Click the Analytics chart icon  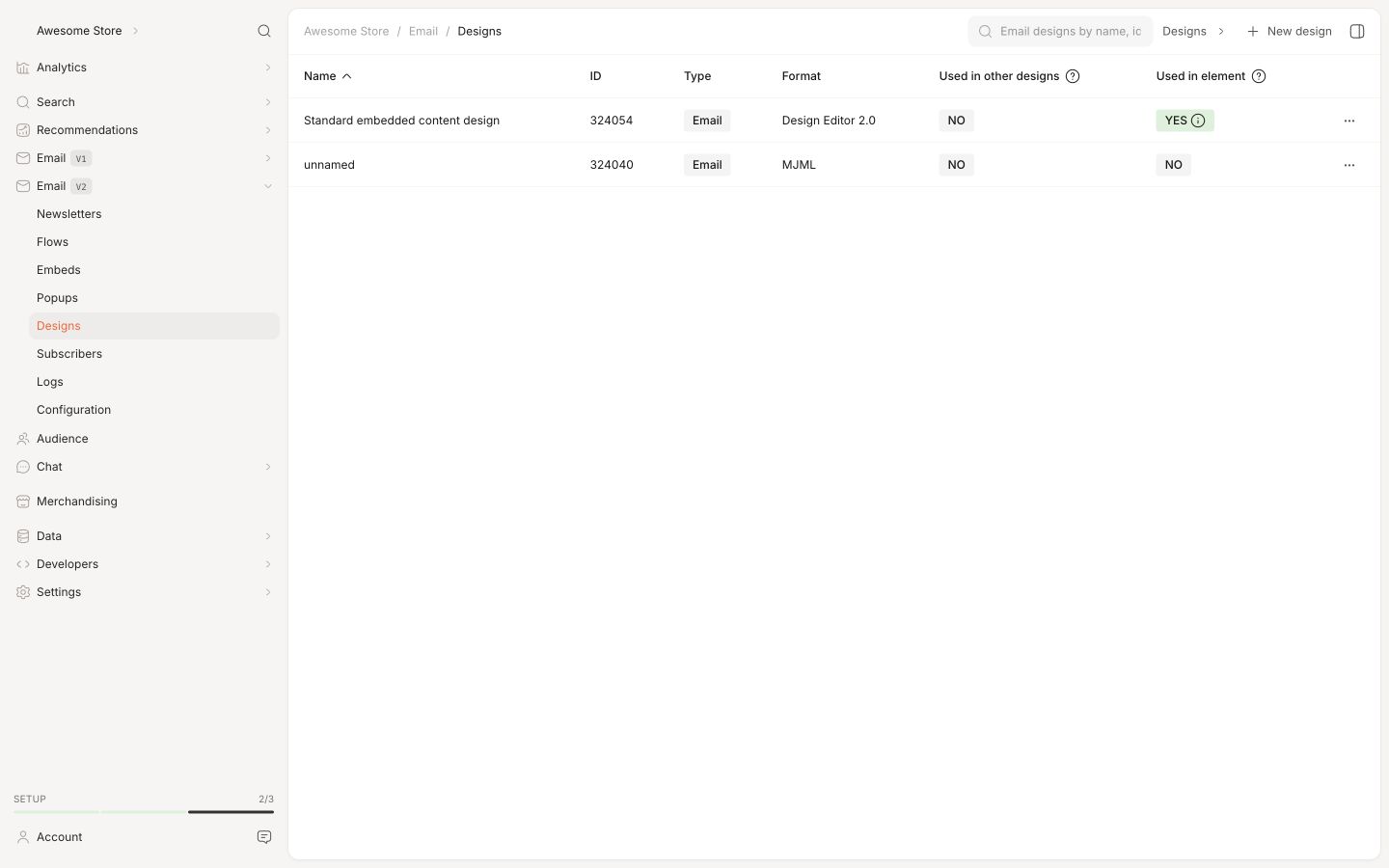point(23,68)
